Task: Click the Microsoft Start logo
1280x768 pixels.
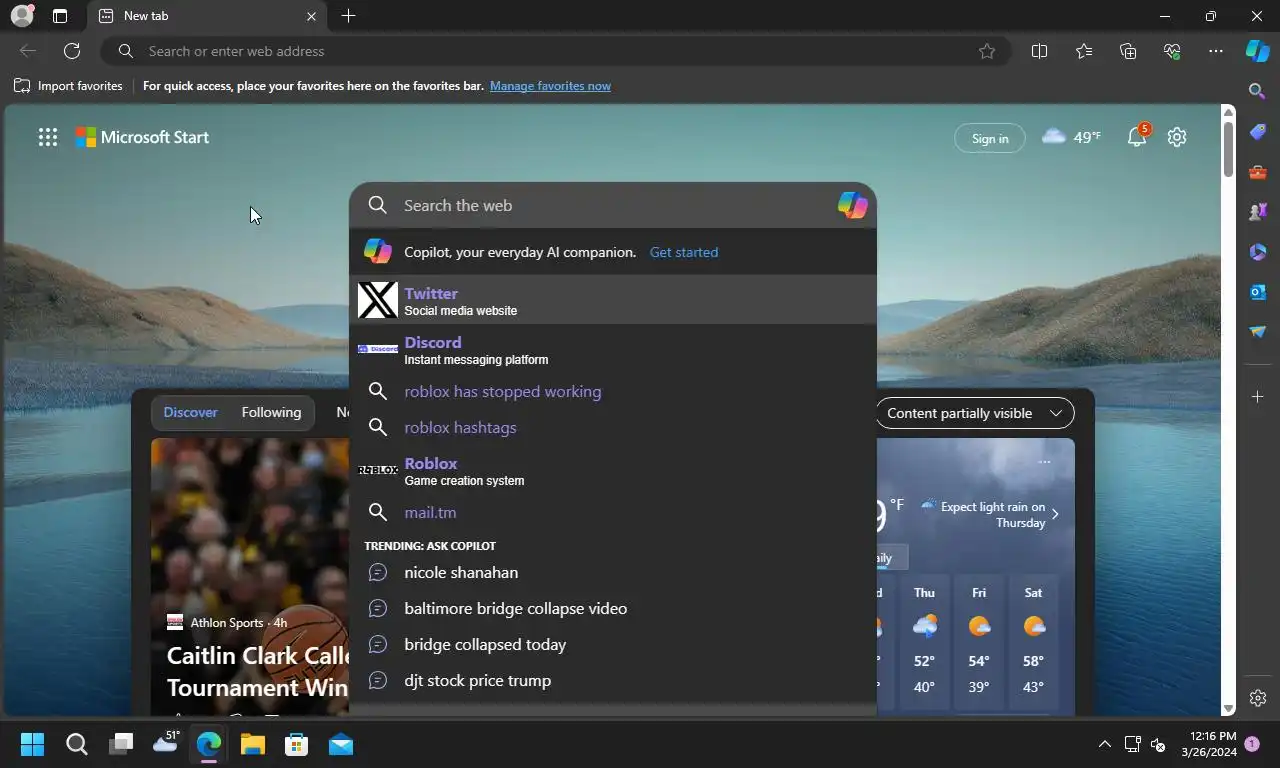Action: [143, 138]
